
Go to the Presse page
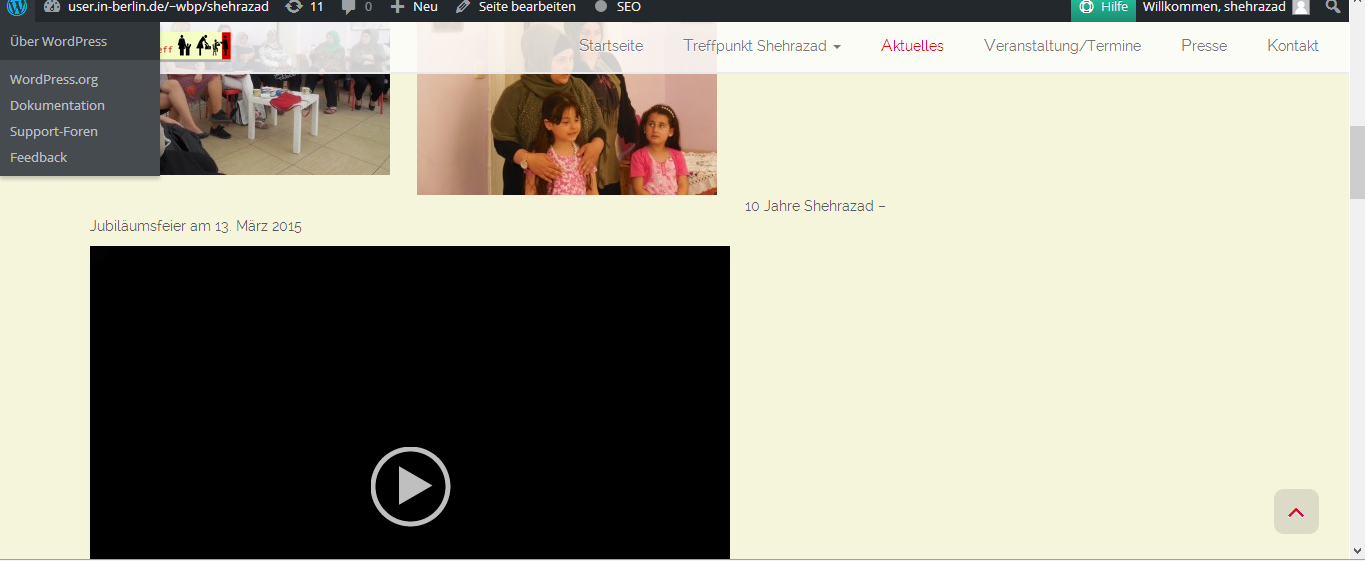(x=1204, y=46)
